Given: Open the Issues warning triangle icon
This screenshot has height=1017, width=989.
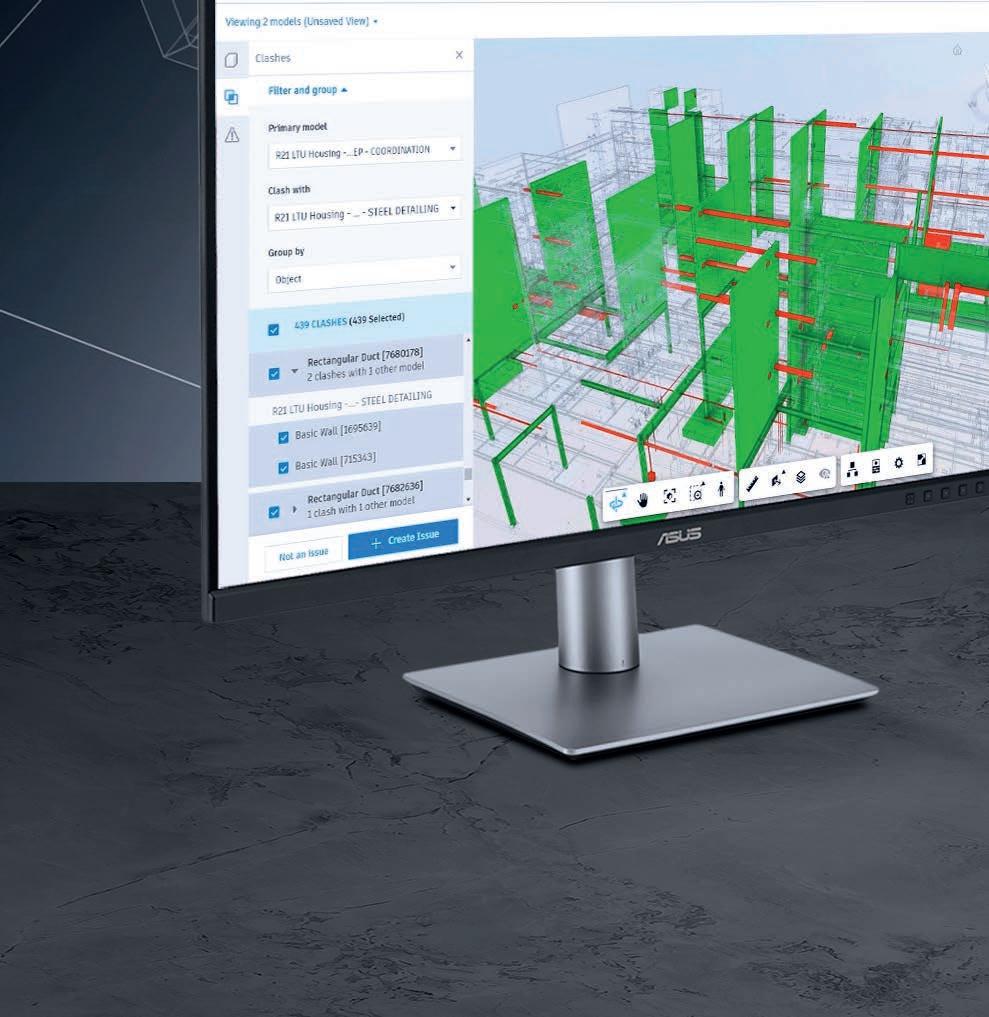Looking at the screenshot, I should point(232,135).
